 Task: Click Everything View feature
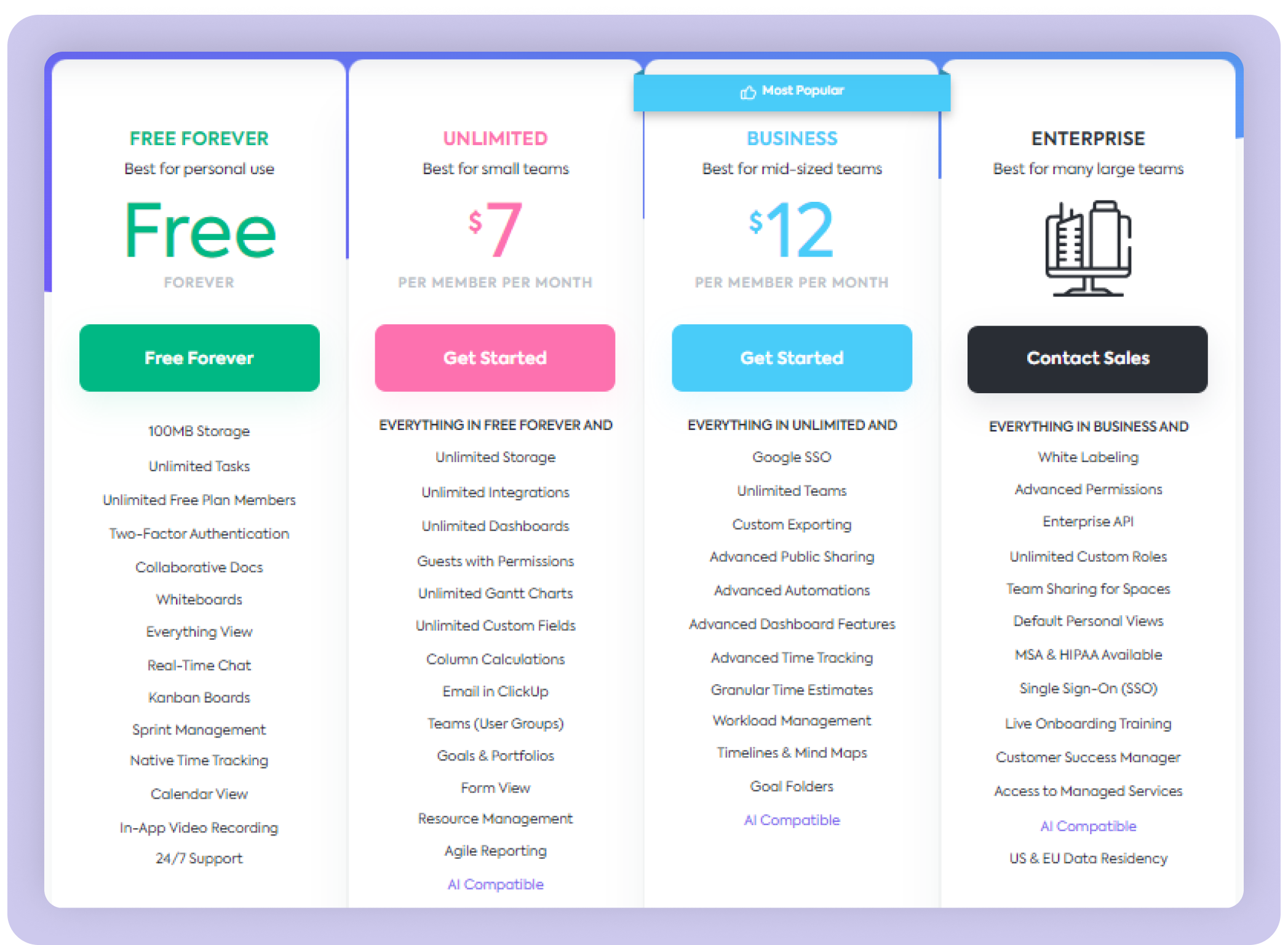[199, 632]
